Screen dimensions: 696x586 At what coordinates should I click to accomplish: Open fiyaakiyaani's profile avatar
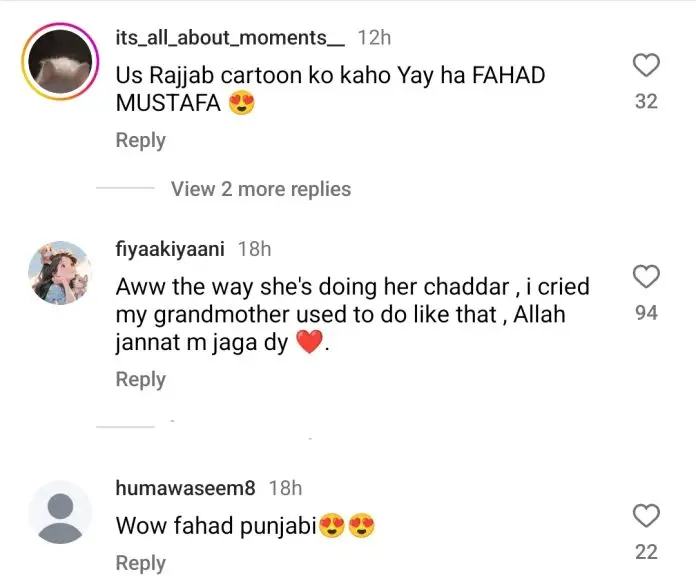click(59, 273)
